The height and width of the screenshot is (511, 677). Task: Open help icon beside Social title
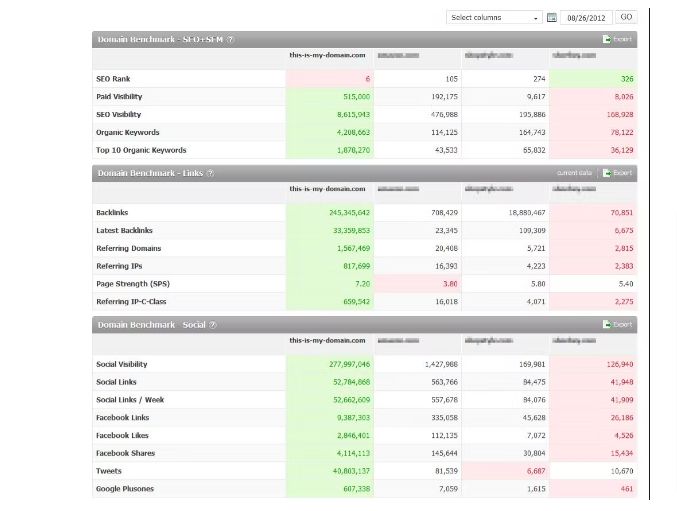pos(212,325)
